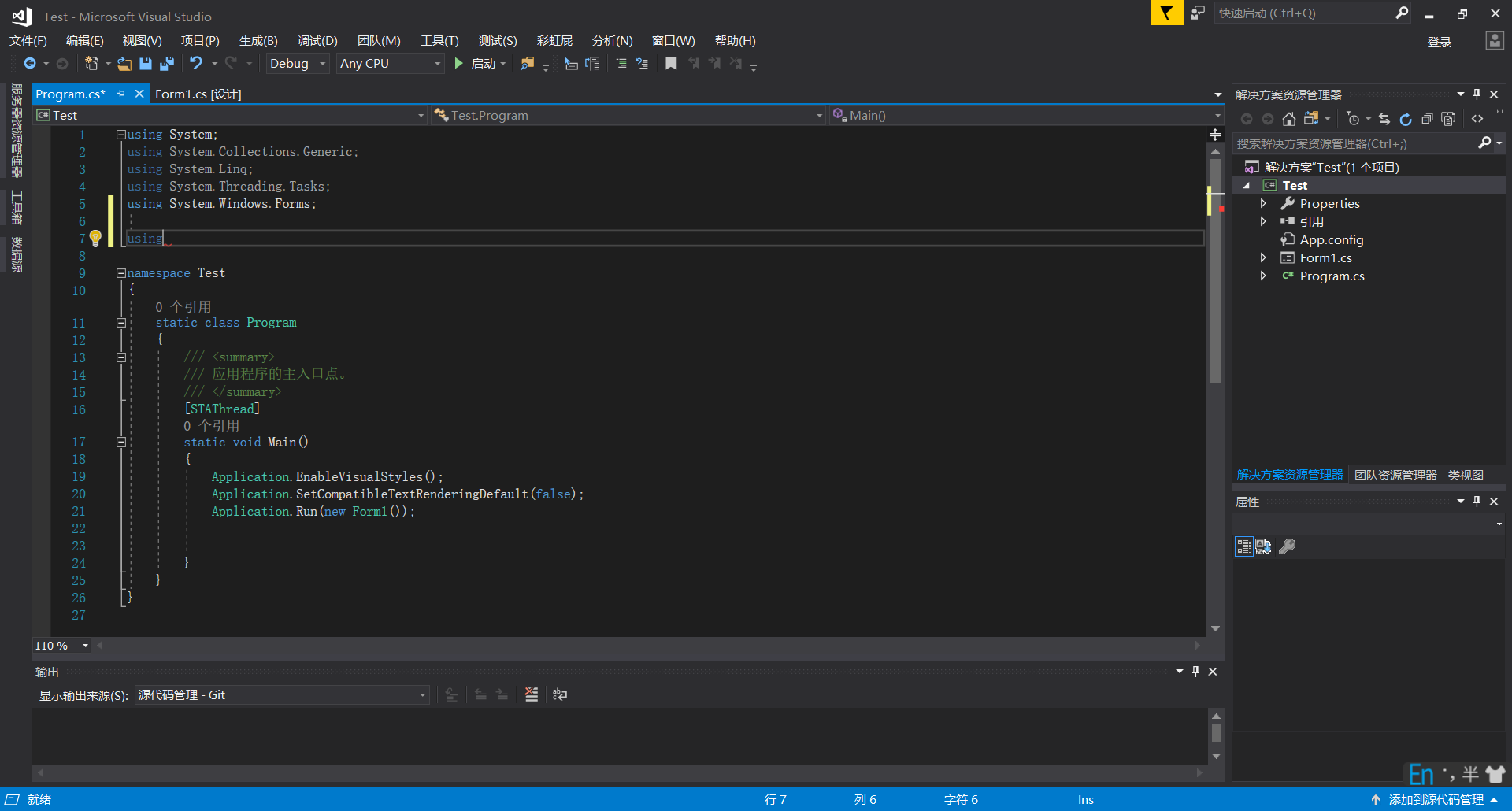Show properties by category in Properties panel
Image resolution: width=1512 pixels, height=811 pixels.
pyautogui.click(x=1244, y=546)
